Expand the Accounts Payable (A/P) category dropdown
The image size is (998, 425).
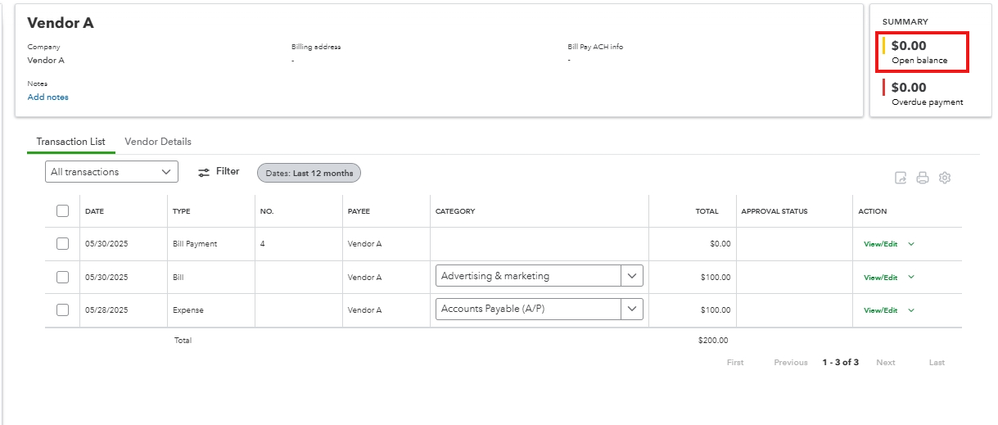pos(632,309)
